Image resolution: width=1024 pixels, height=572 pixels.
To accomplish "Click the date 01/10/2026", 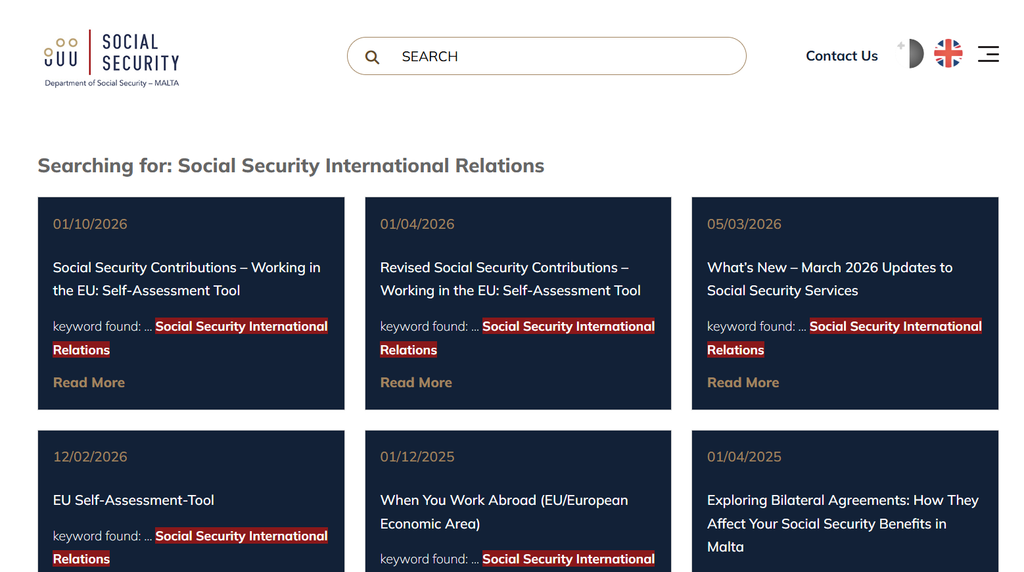I will pos(90,224).
